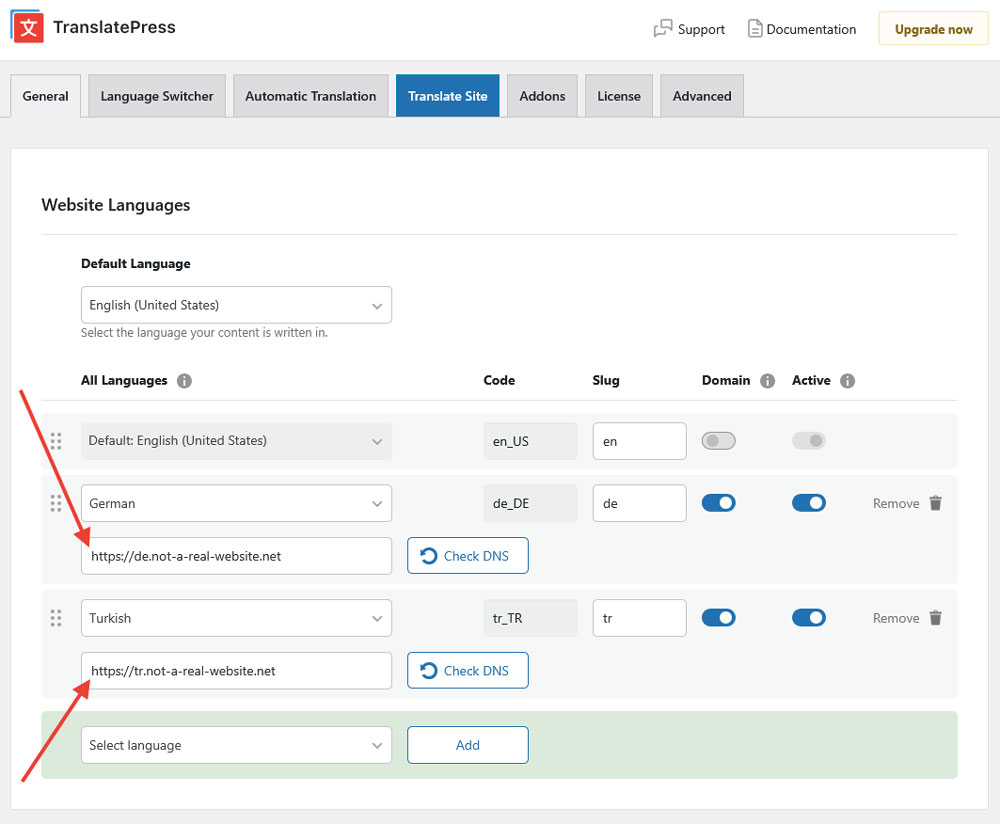Click the info icon beside All Languages
1000x824 pixels.
click(x=184, y=380)
